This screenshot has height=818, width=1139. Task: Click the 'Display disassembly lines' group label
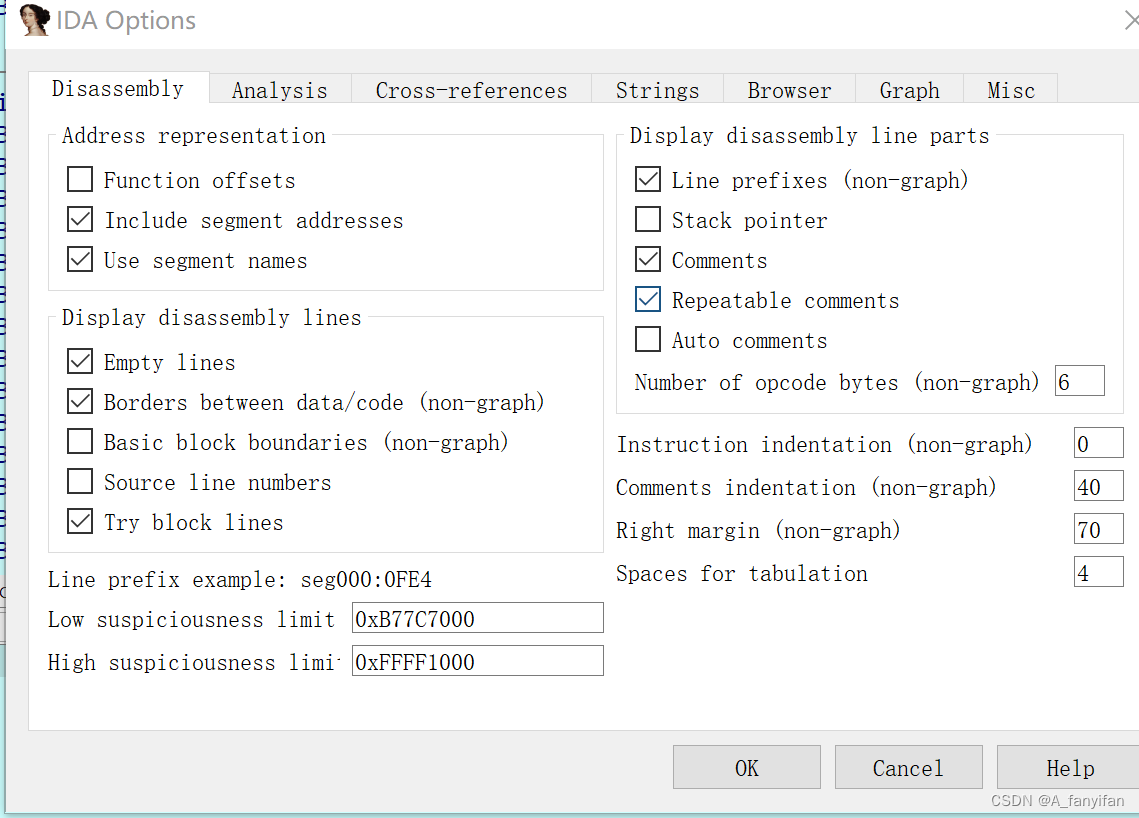pos(211,317)
